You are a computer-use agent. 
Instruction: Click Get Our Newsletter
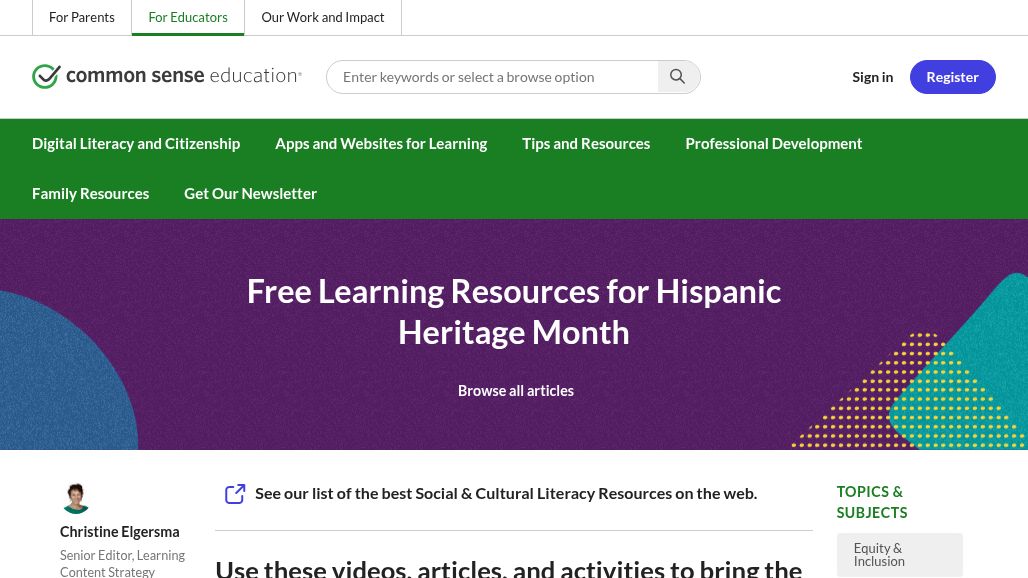tap(250, 193)
